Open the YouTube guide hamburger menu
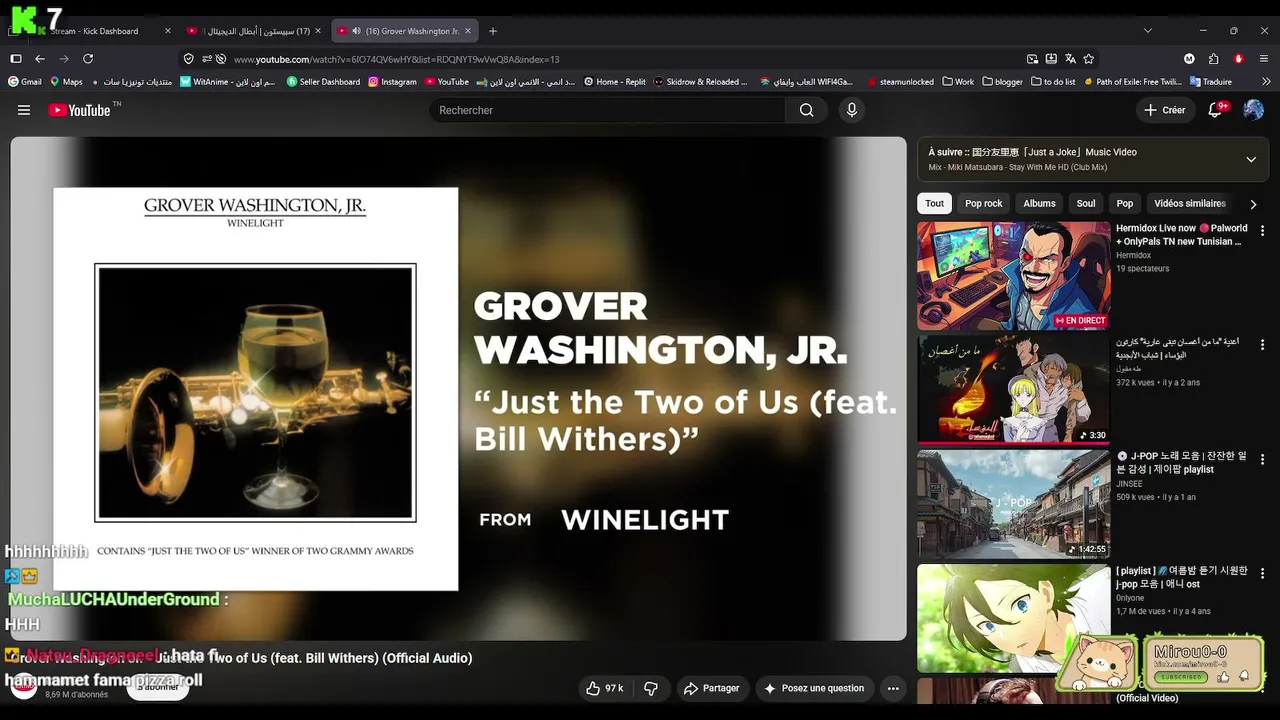This screenshot has height=720, width=1280. (x=24, y=110)
